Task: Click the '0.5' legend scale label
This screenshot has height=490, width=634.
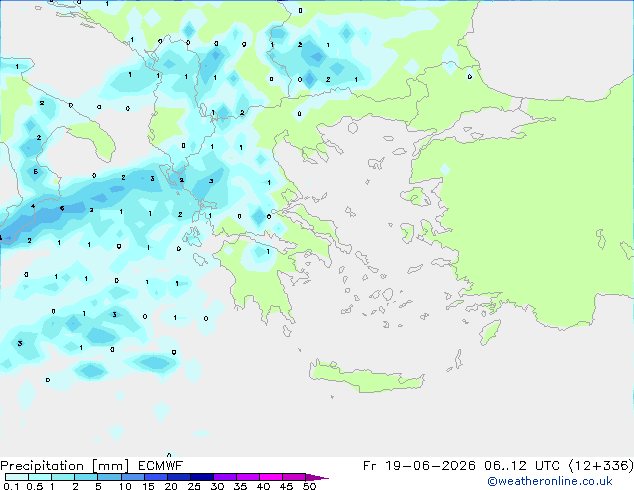Action: click(x=35, y=486)
